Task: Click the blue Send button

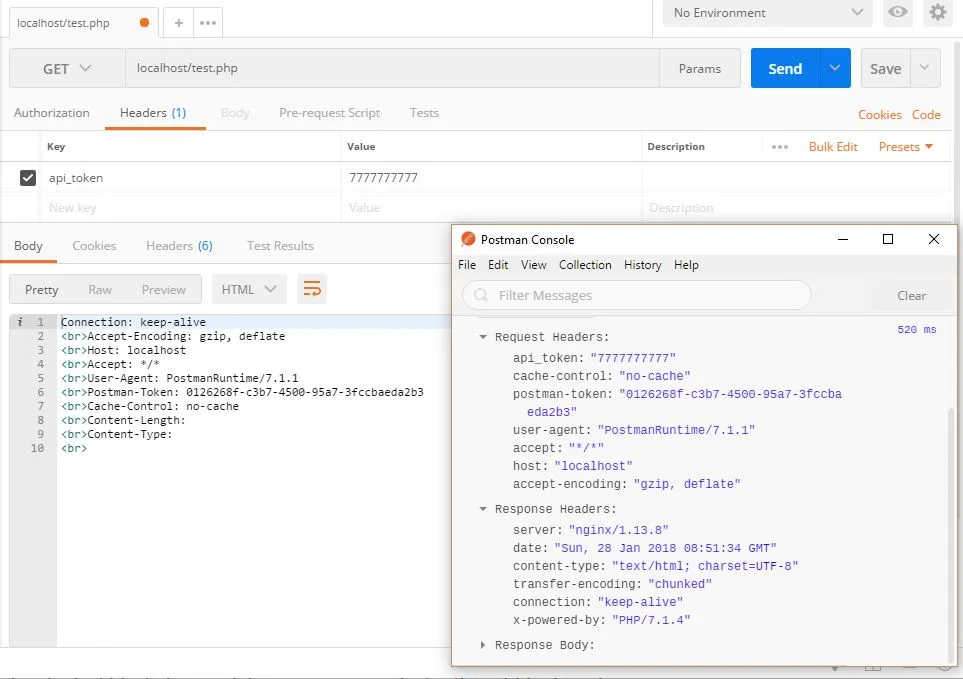Action: point(785,68)
